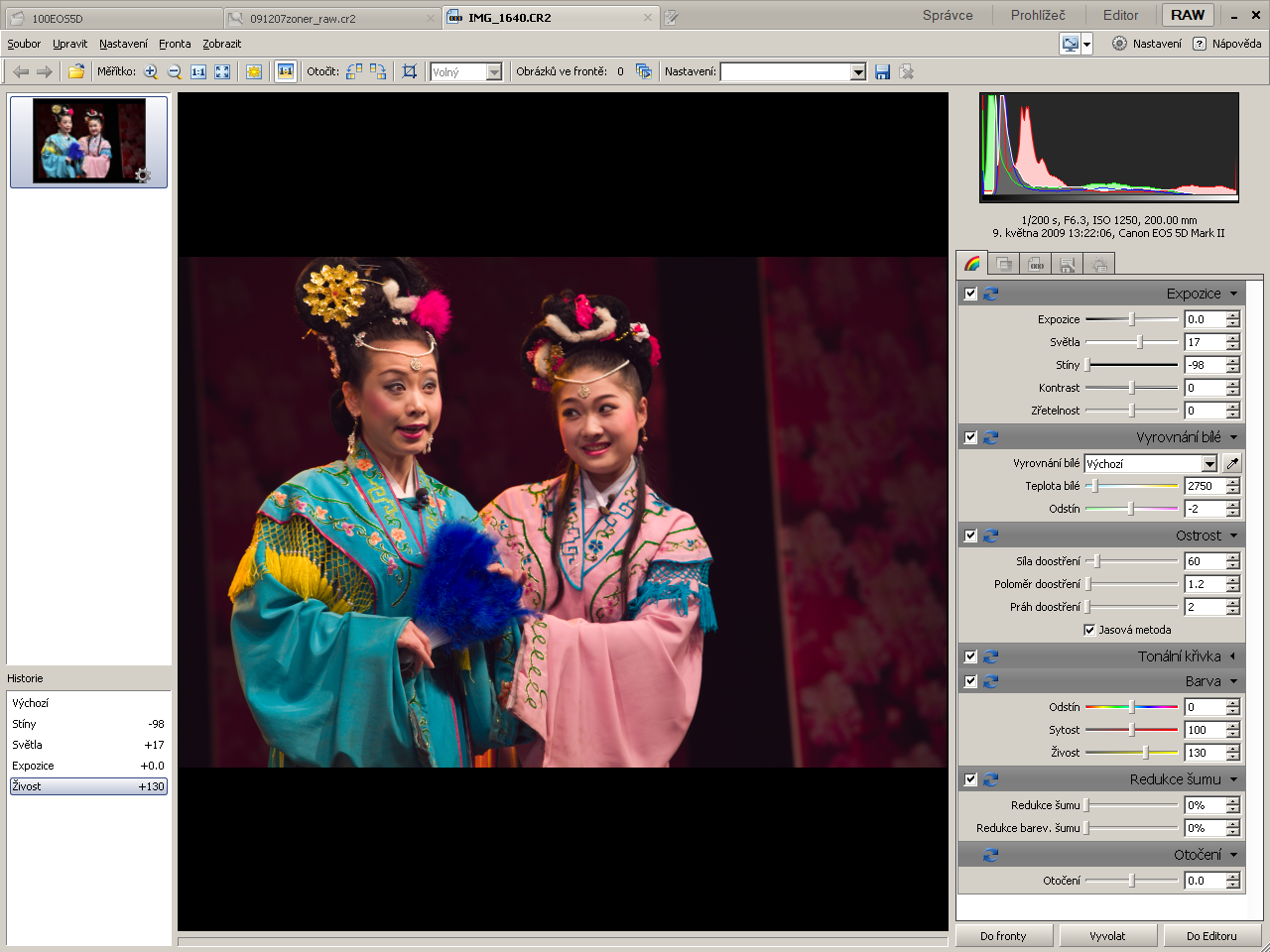This screenshot has width=1270, height=952.
Task: Disable the Redukce šumu section checkbox
Action: 970,779
